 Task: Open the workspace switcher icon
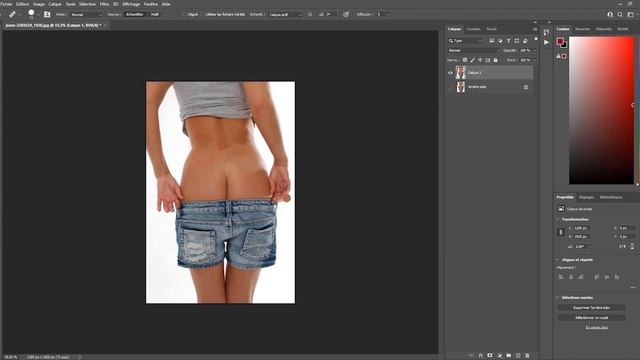click(631, 14)
